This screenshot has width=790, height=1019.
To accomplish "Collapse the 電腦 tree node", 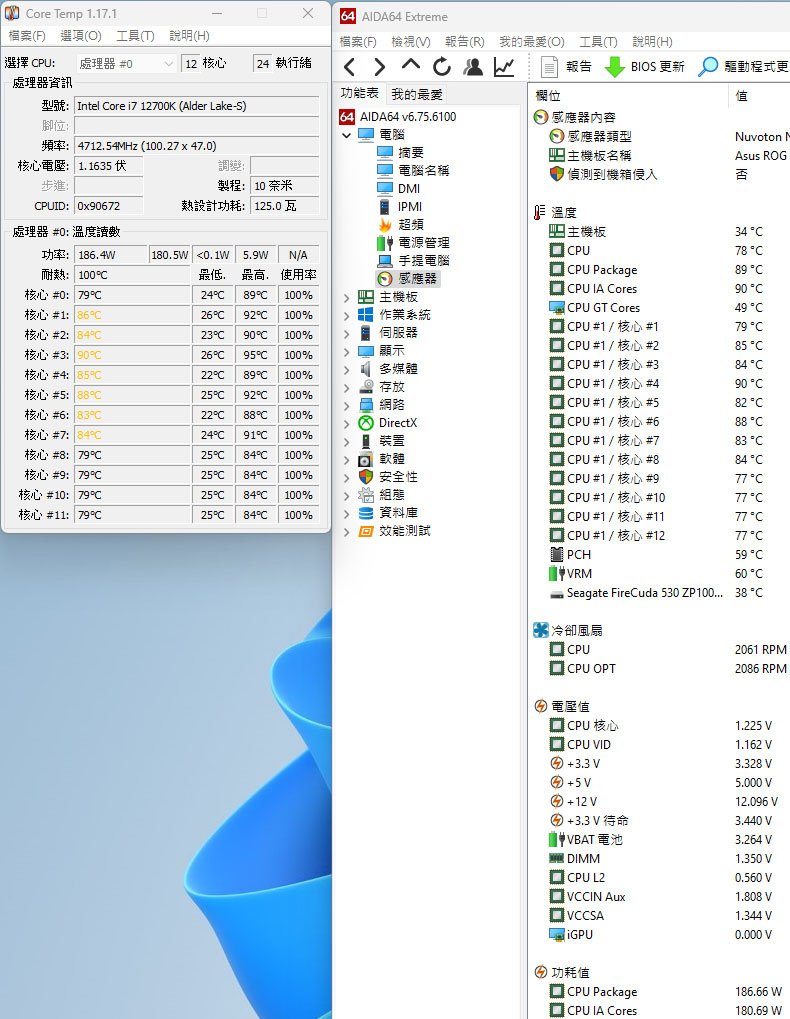I will click(x=346, y=135).
